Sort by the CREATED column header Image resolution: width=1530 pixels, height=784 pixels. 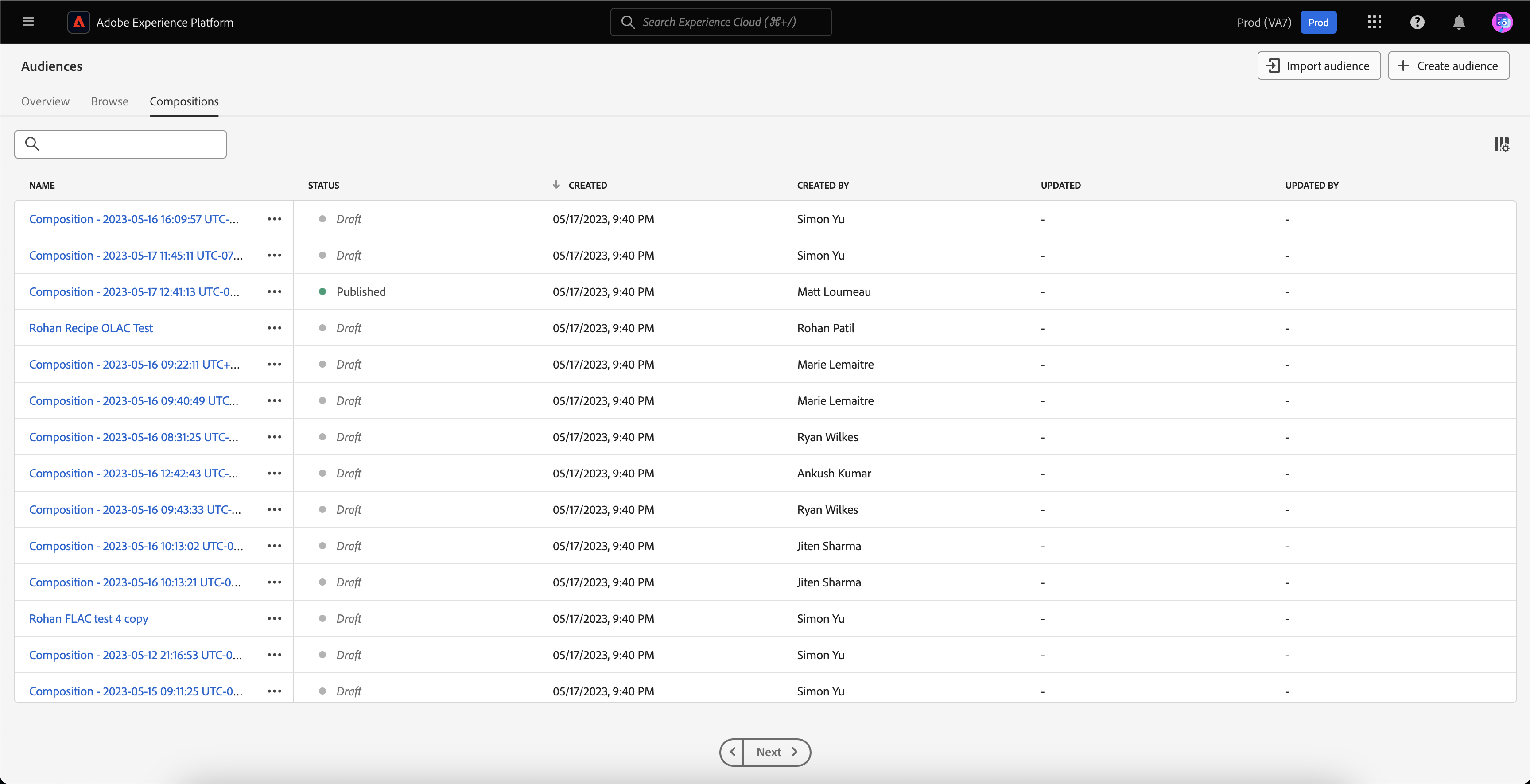(x=587, y=185)
